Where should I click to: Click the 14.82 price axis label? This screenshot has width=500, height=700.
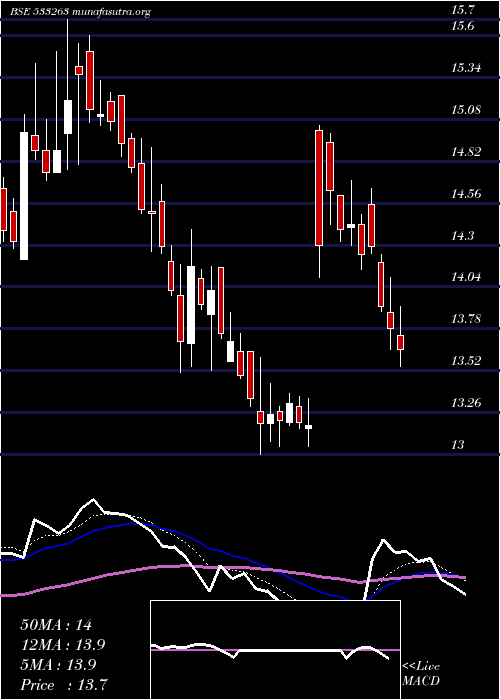(x=466, y=152)
